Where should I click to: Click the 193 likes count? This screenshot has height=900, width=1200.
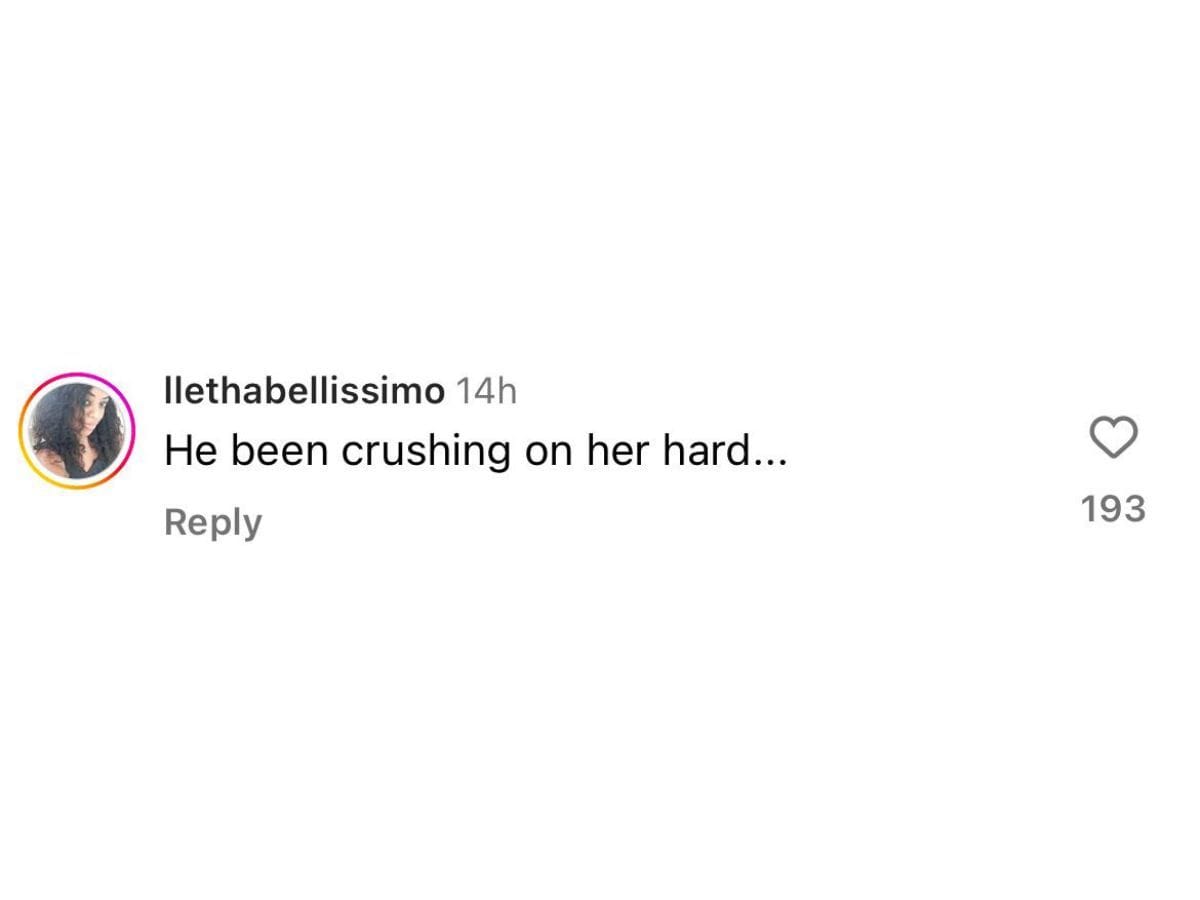(x=1113, y=509)
